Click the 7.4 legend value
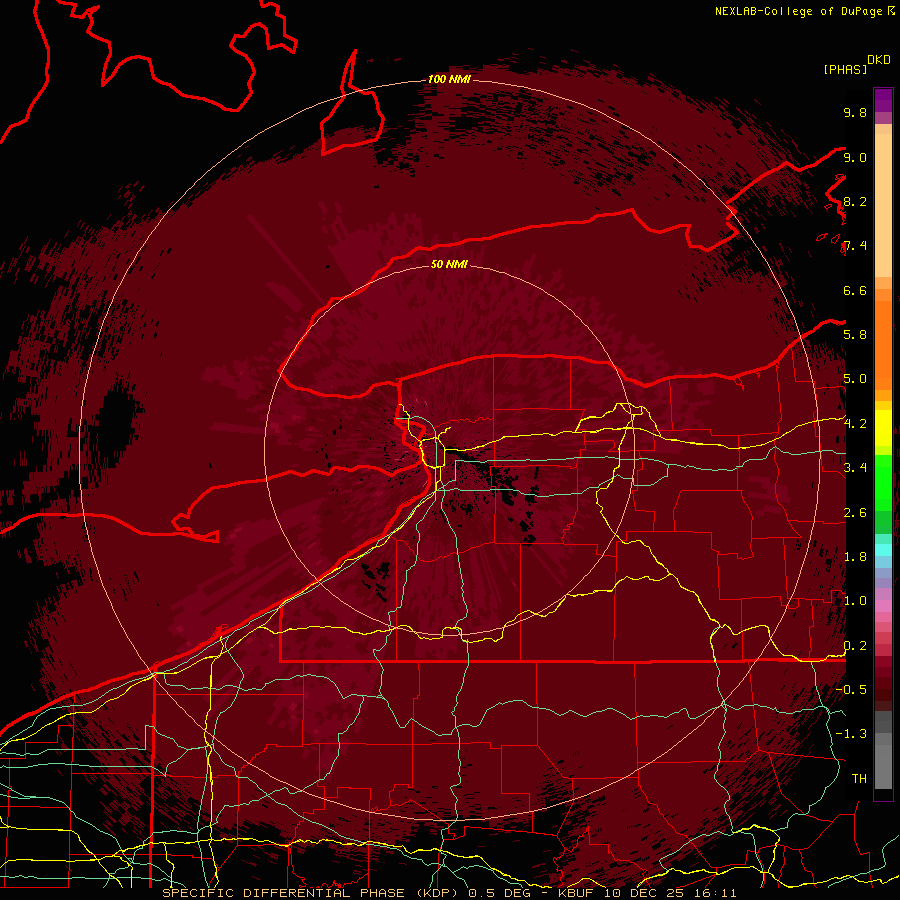Viewport: 900px width, 900px height. (855, 246)
